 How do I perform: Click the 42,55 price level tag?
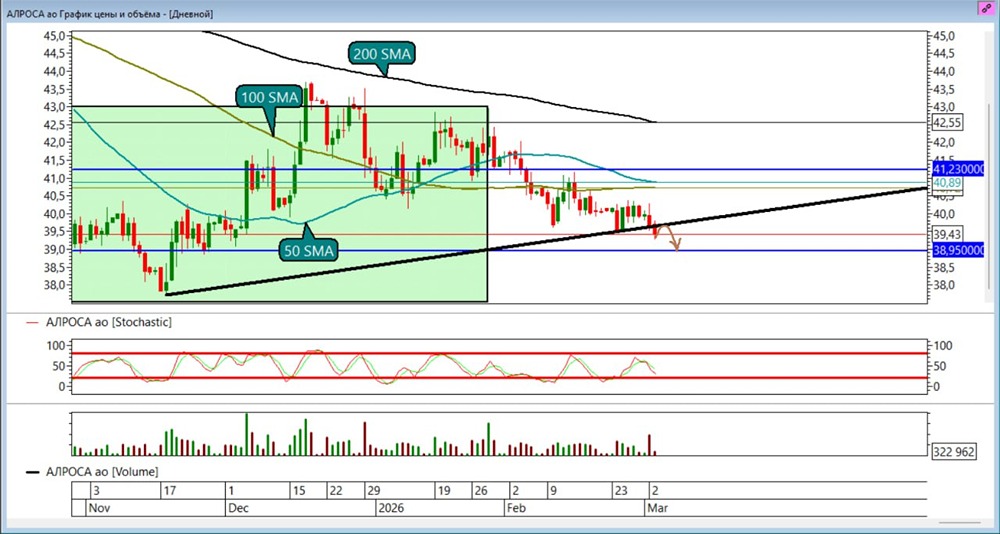point(946,122)
